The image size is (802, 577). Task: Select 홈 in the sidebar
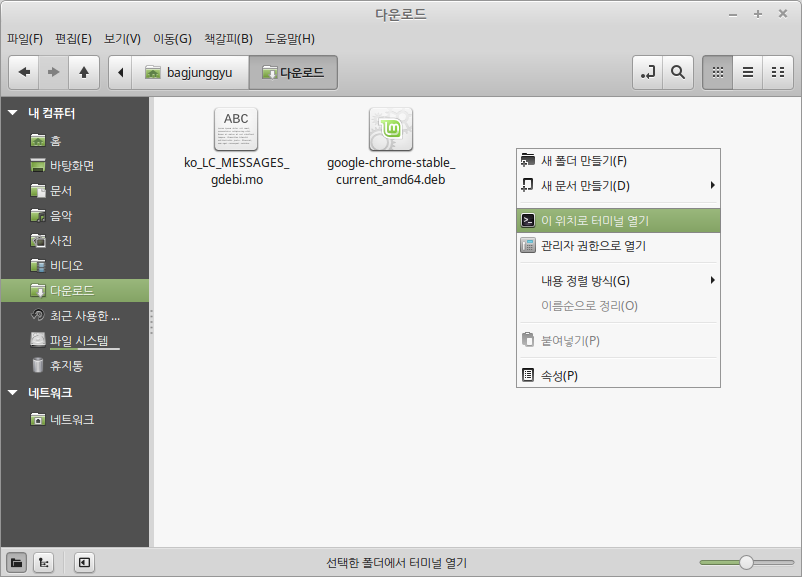pyautogui.click(x=75, y=140)
